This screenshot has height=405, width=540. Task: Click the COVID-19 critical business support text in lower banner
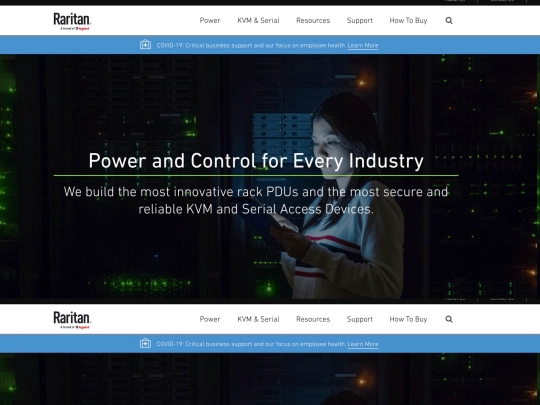click(251, 344)
